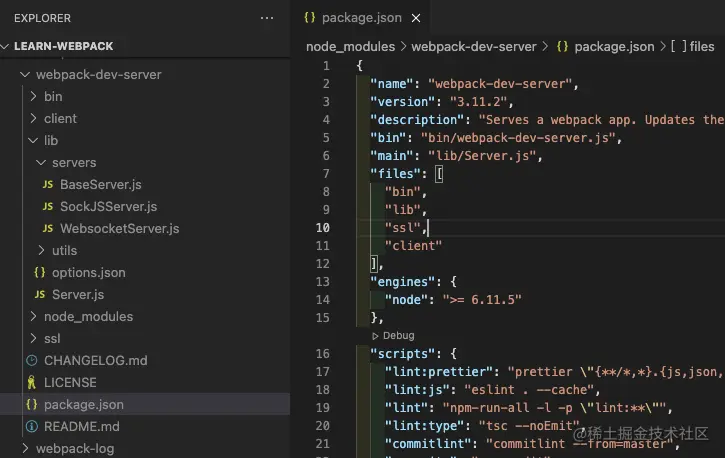Click the ">= 6.11.5" node value
Viewport: 725px width, 458px height.
pos(482,300)
